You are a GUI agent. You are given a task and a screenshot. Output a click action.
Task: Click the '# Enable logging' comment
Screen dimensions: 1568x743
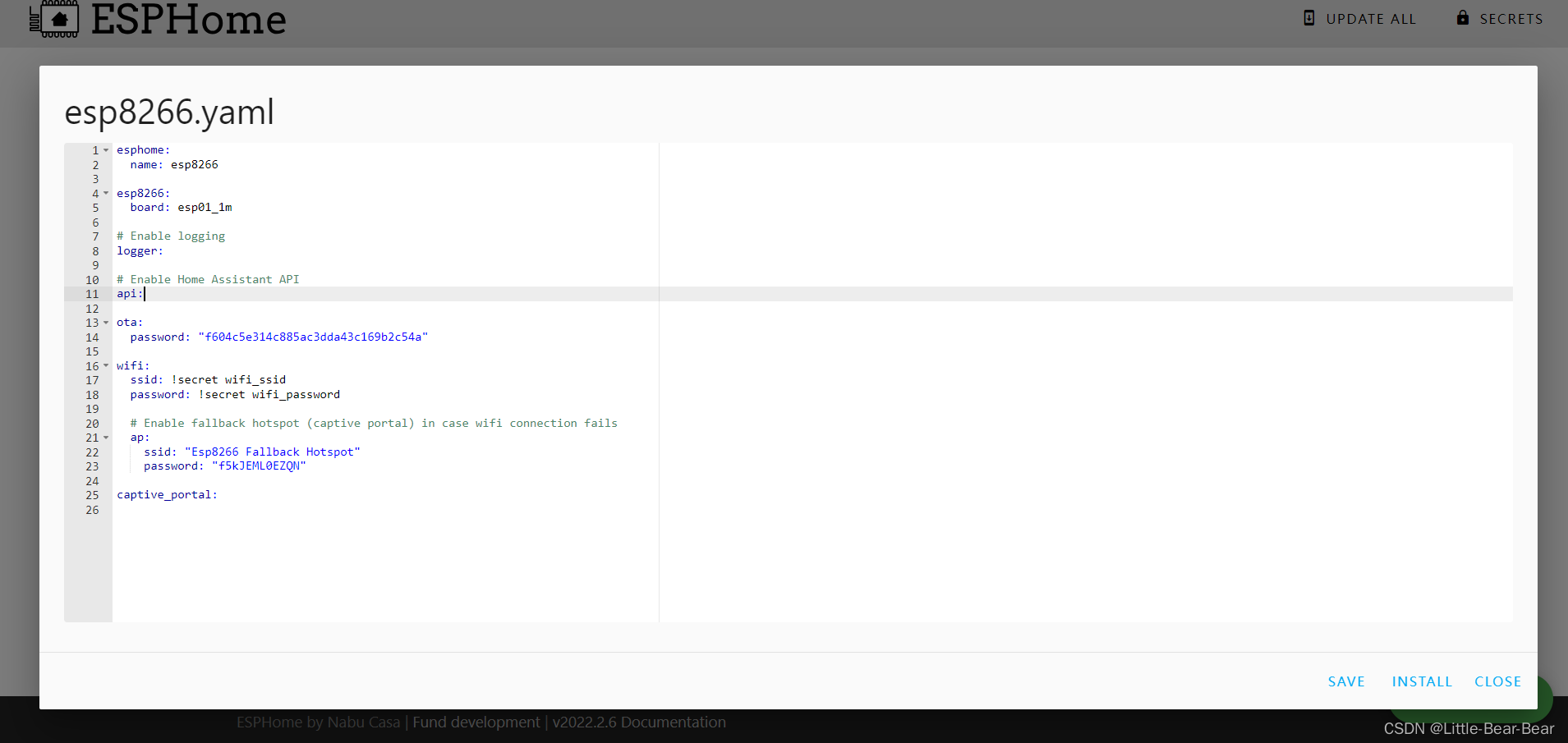point(171,236)
